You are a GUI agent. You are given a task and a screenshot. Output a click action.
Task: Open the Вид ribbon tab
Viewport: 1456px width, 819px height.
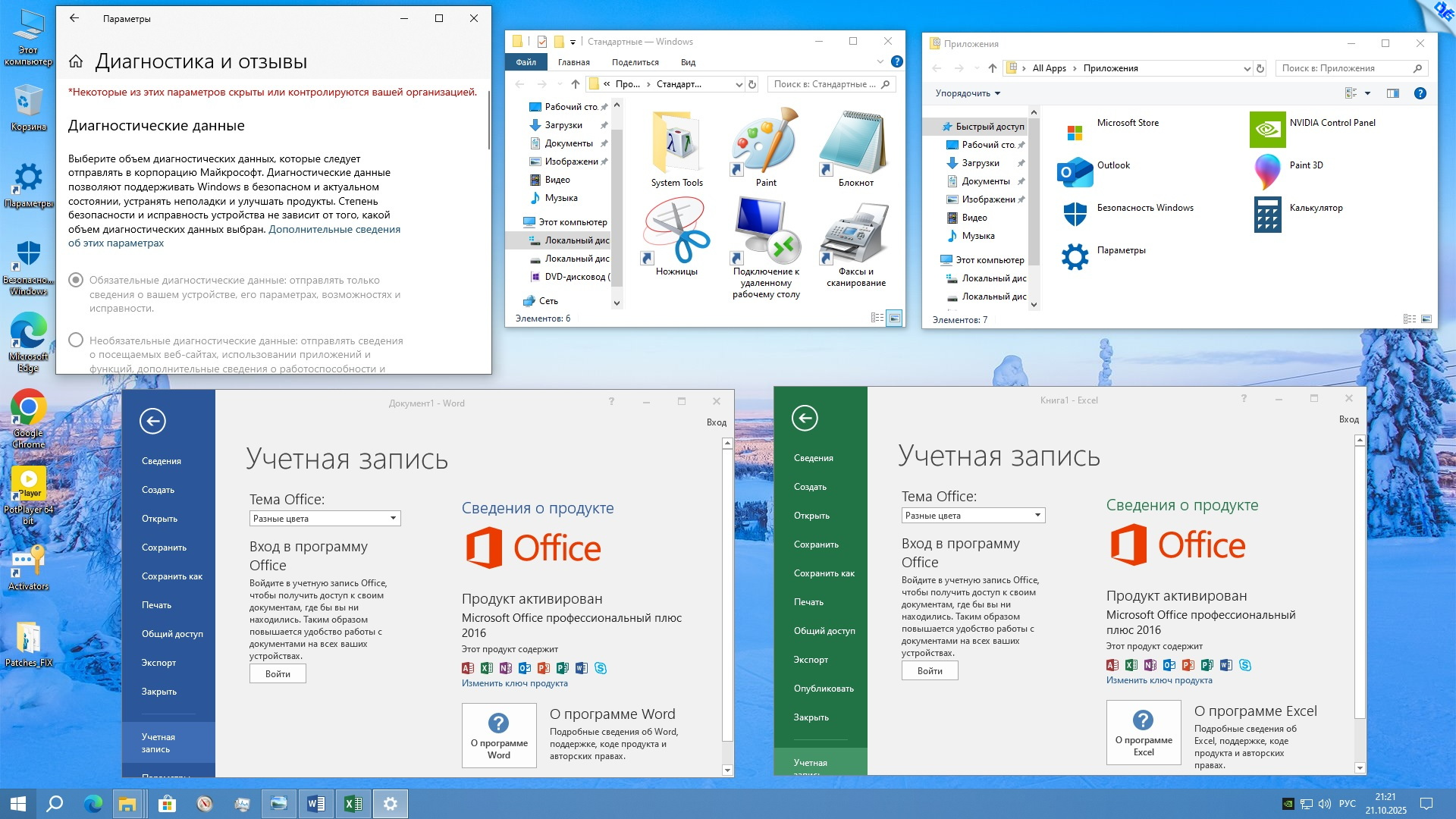tap(688, 62)
